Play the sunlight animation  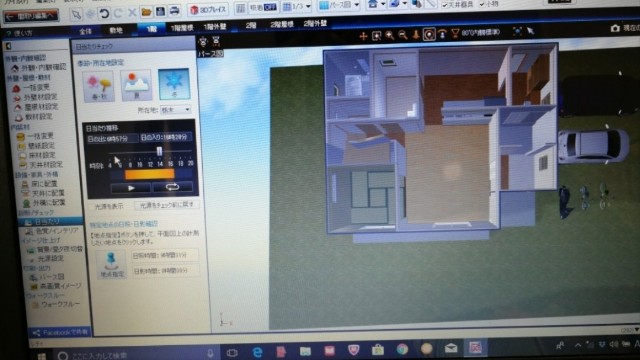131,188
